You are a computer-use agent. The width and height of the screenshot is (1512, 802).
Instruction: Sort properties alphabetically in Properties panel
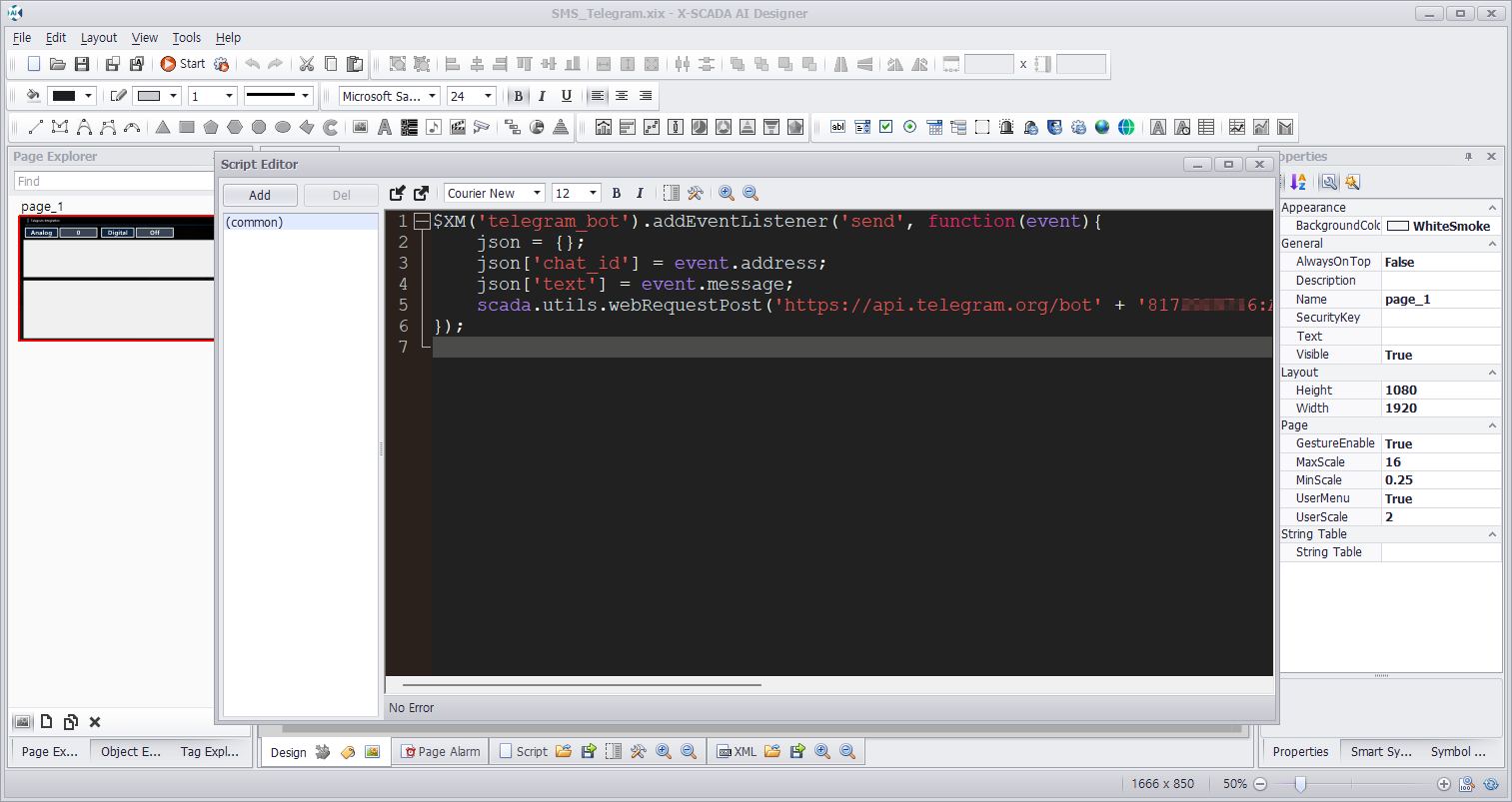pyautogui.click(x=1298, y=182)
